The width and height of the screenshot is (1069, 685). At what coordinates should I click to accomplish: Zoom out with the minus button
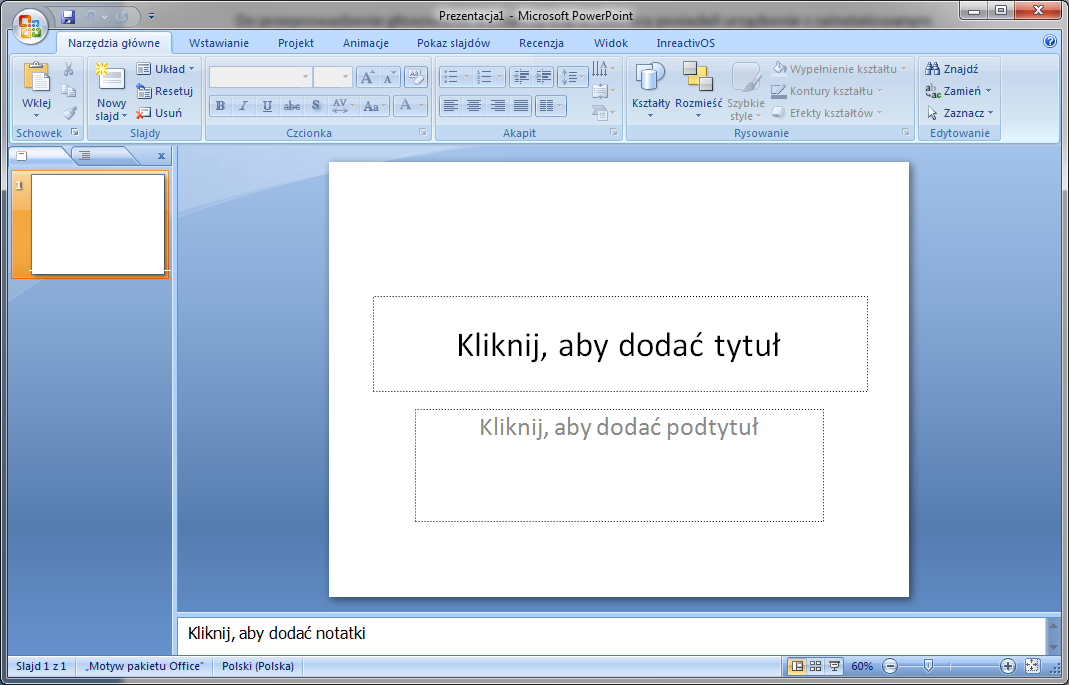(x=890, y=666)
